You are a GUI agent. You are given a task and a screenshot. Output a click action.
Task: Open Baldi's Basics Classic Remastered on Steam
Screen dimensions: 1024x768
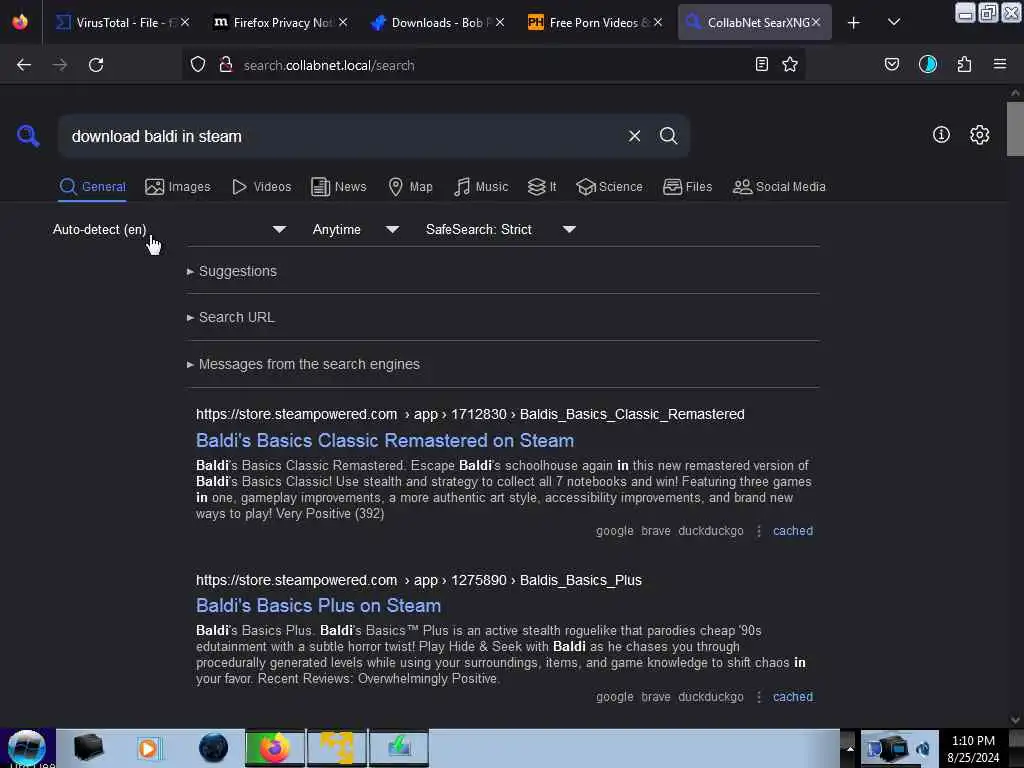tap(385, 440)
